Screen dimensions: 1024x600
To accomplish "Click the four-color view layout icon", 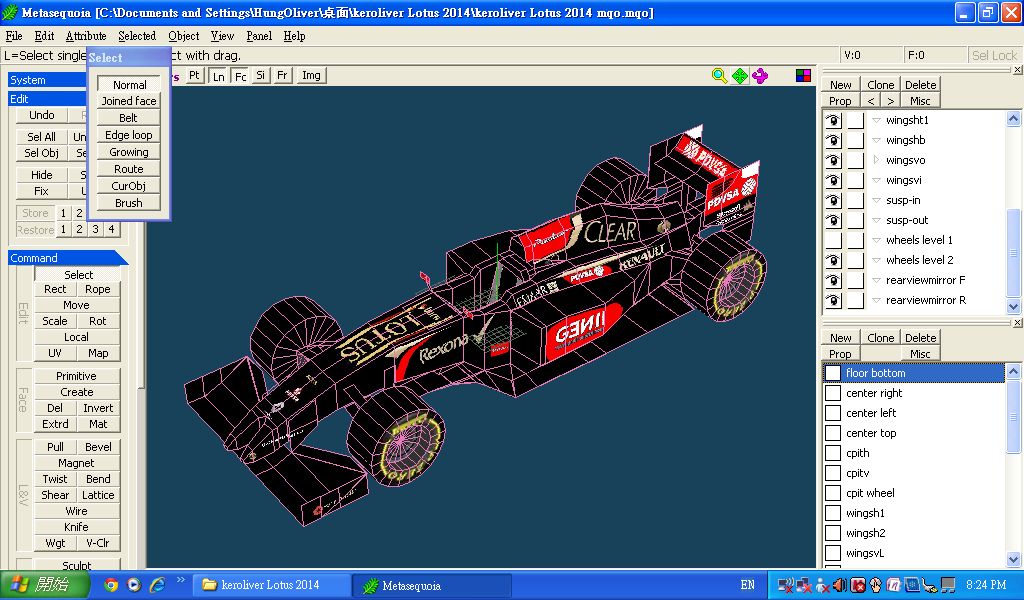I will 803,76.
